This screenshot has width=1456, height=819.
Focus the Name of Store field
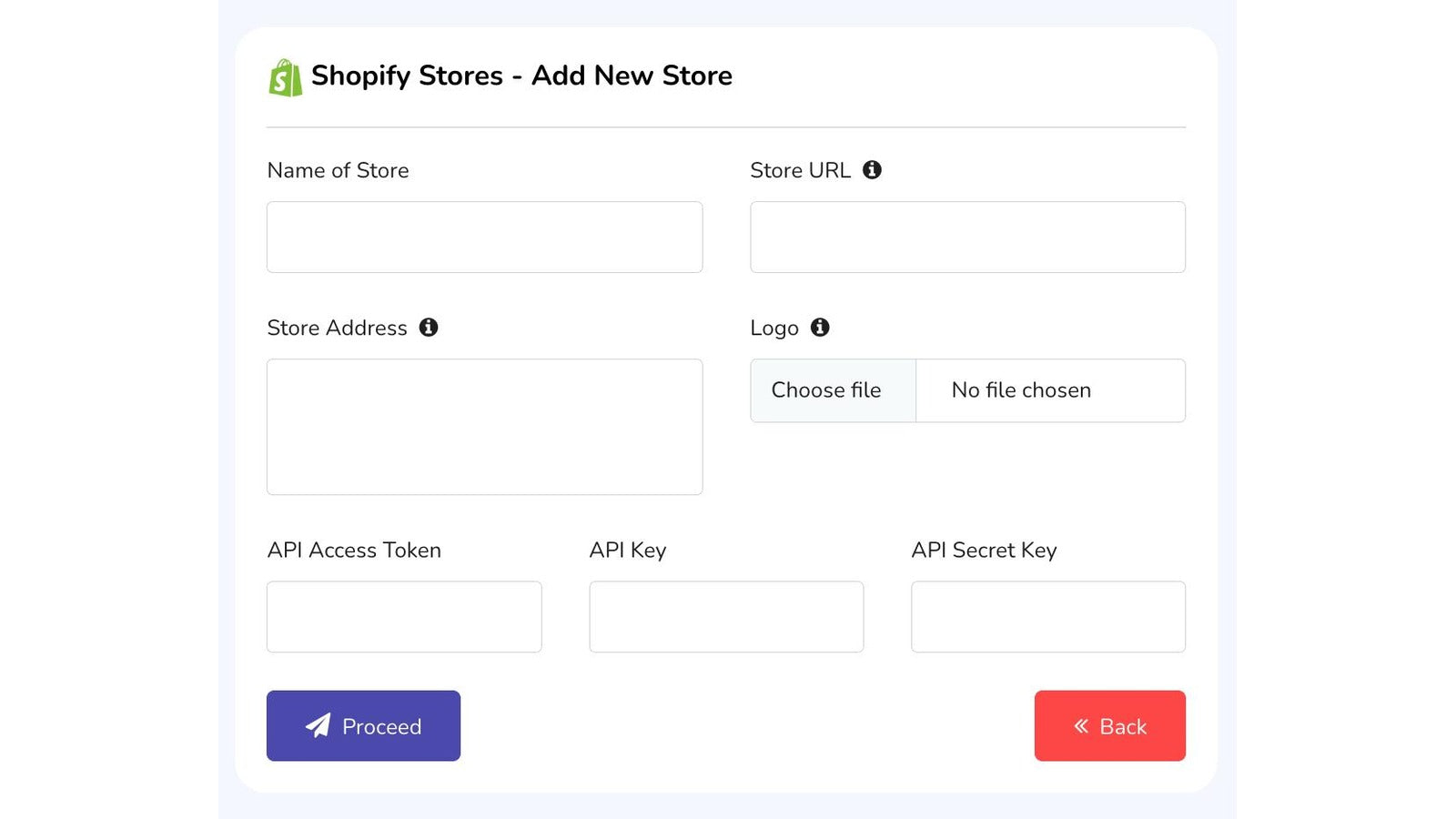(484, 237)
